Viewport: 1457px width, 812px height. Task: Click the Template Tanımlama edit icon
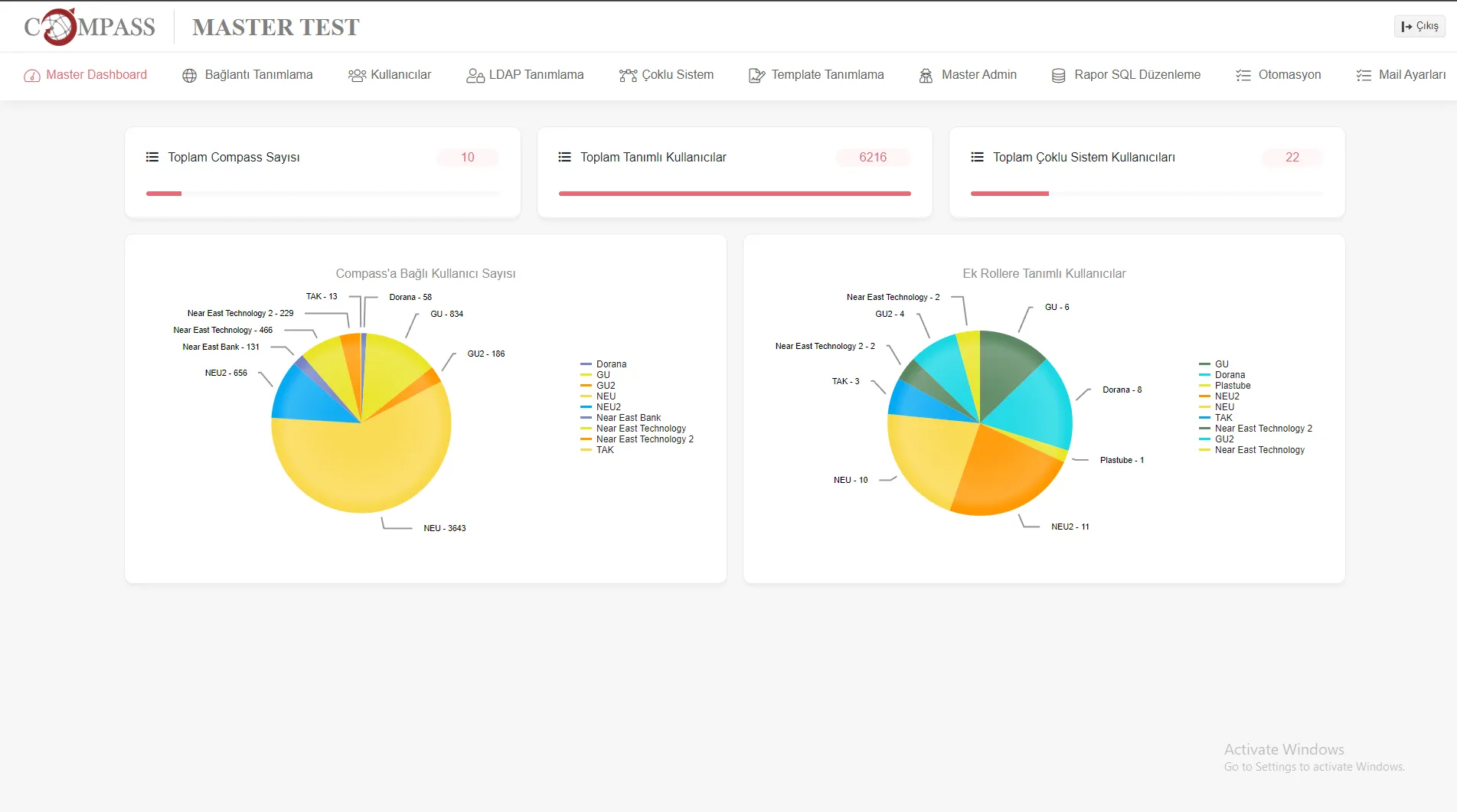pos(756,75)
